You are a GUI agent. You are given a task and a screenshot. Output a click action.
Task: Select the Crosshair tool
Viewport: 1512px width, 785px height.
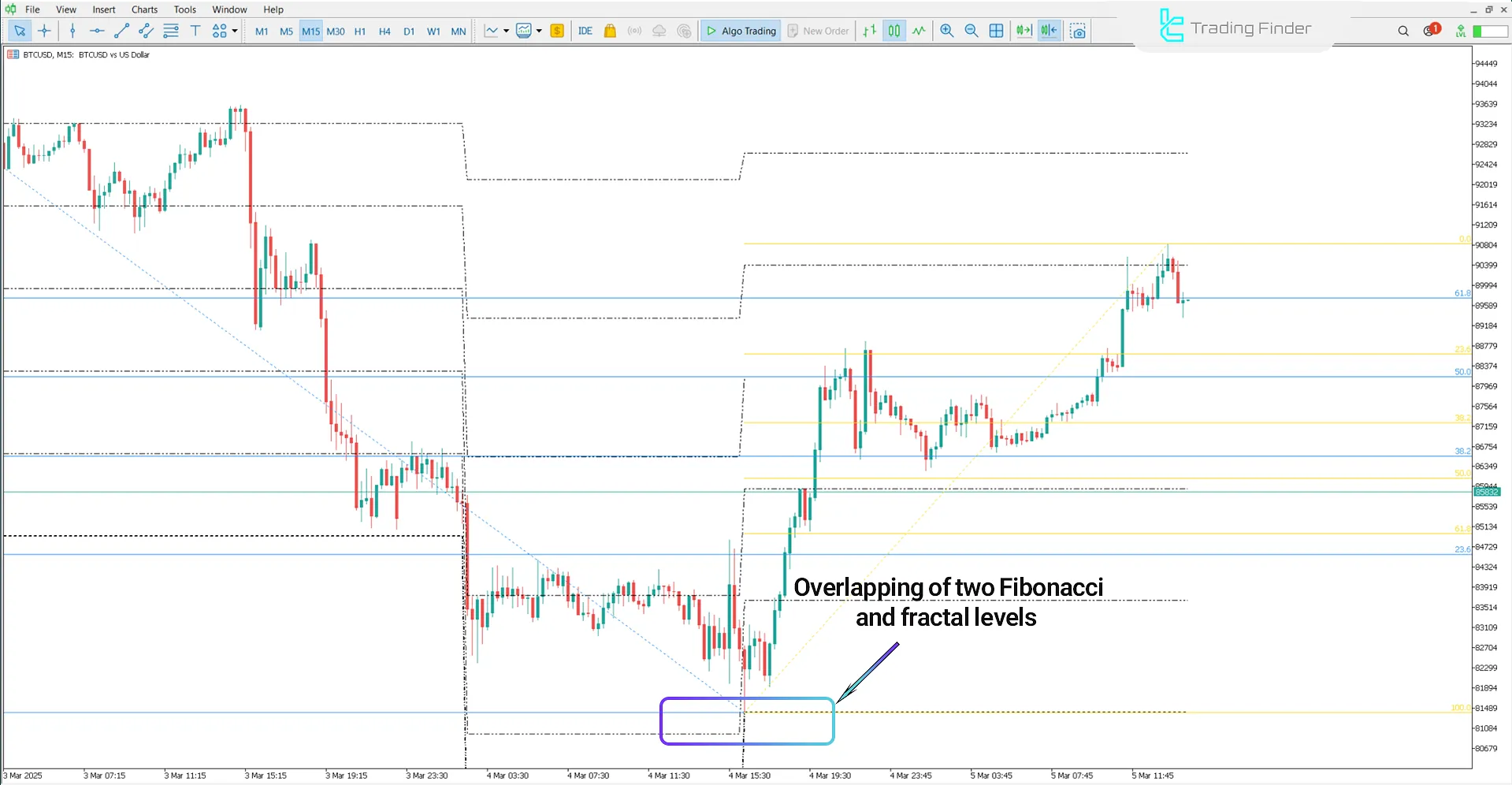pyautogui.click(x=45, y=31)
